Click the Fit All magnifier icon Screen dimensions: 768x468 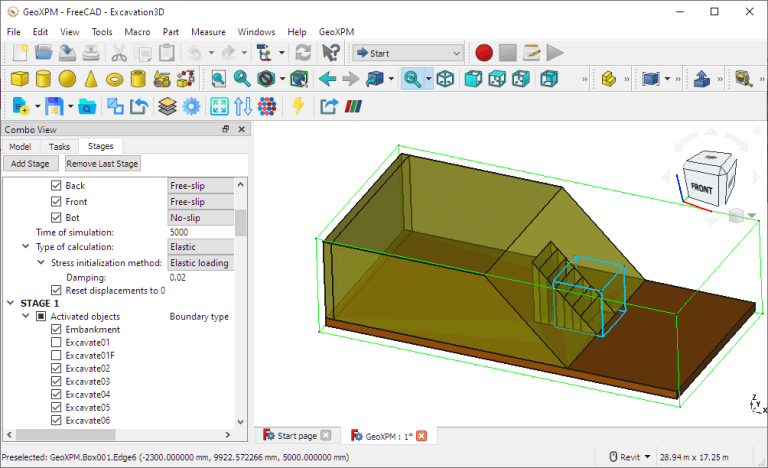[218, 78]
